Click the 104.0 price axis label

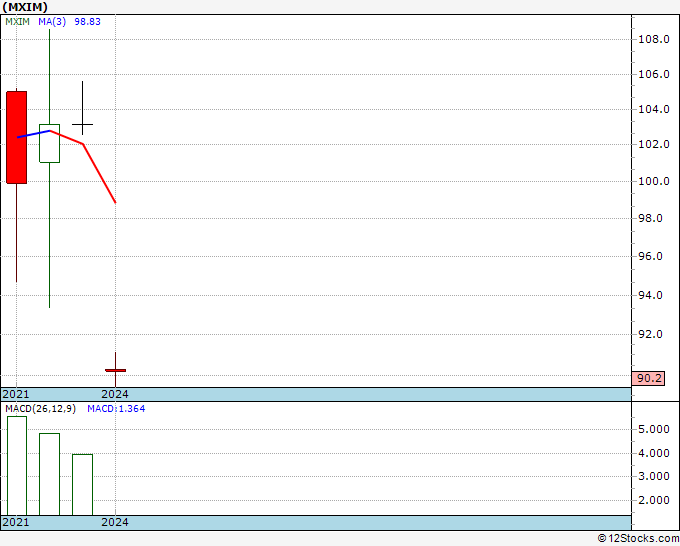[x=654, y=109]
